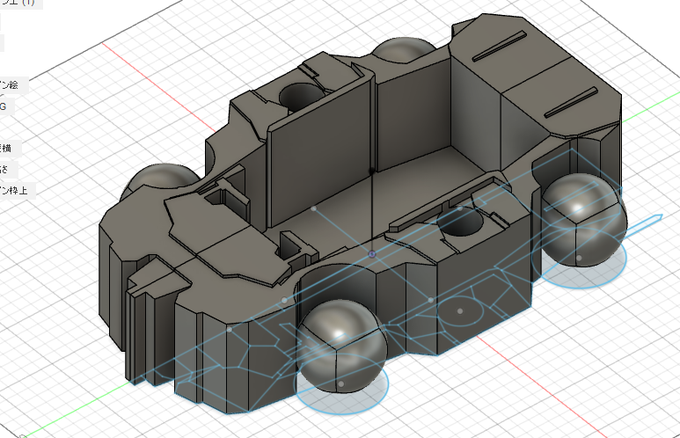
Task: Select the browser row ending in ン枠上
Action: (16, 190)
